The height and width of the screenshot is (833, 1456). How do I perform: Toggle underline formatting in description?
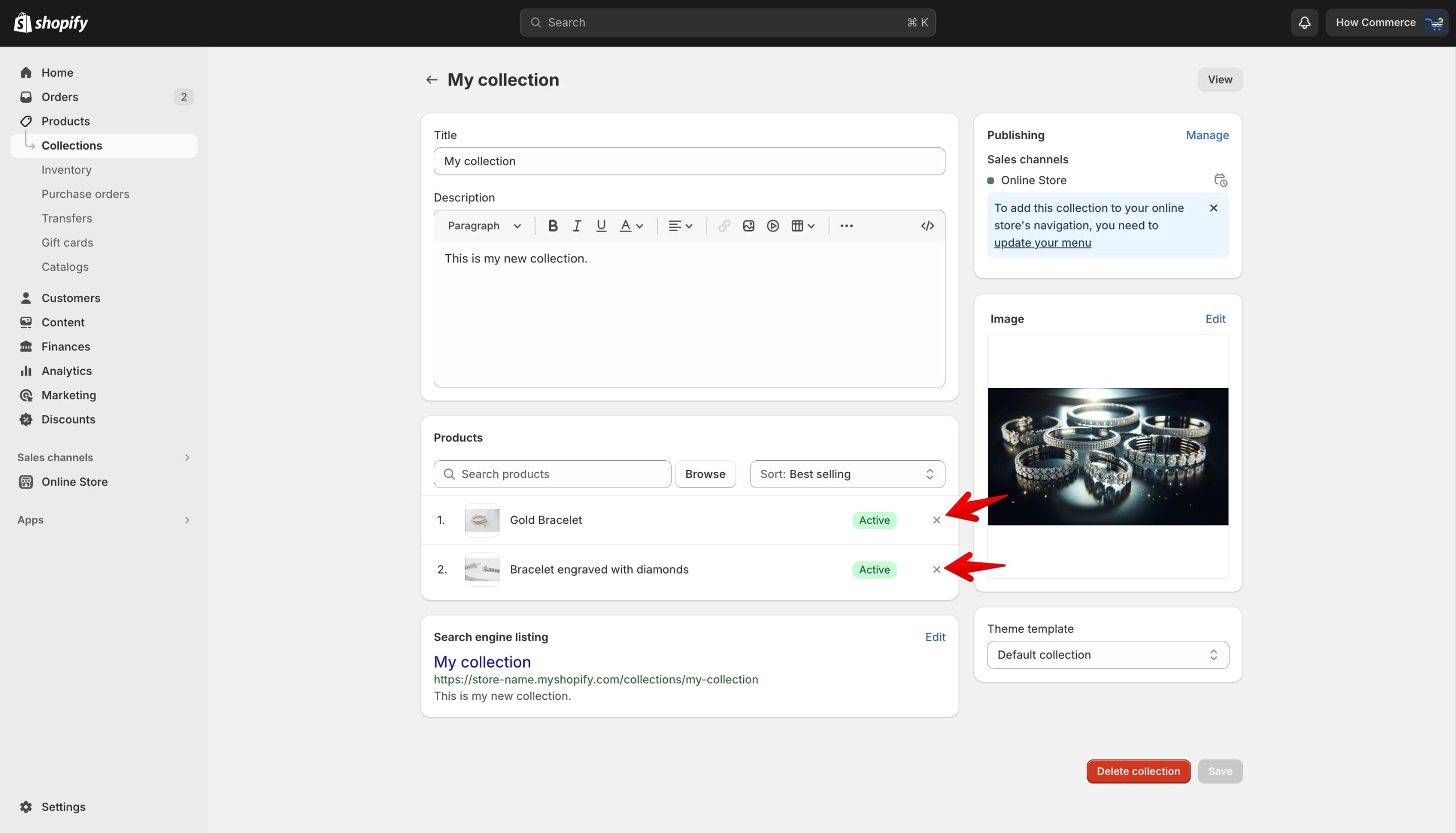point(601,226)
